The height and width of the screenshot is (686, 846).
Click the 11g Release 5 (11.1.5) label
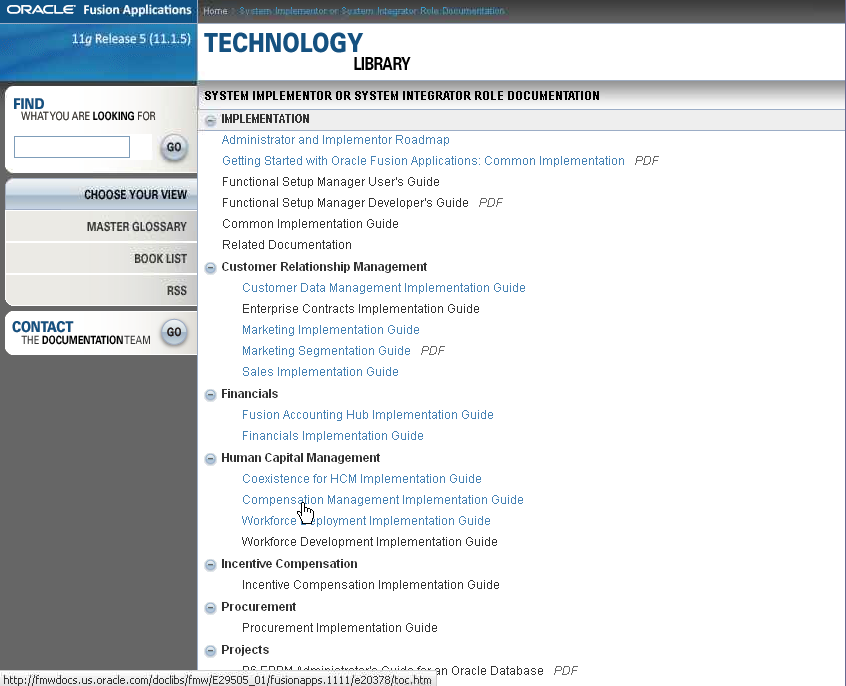[x=131, y=39]
